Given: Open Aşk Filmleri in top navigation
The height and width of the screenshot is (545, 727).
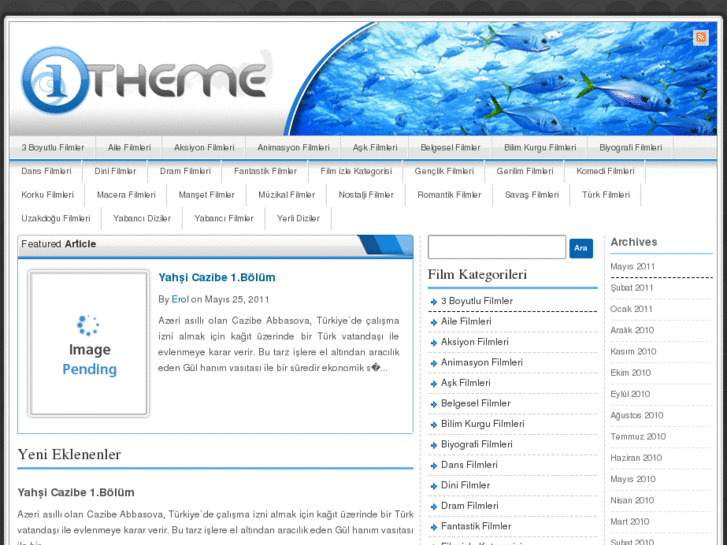Looking at the screenshot, I should 375,147.
